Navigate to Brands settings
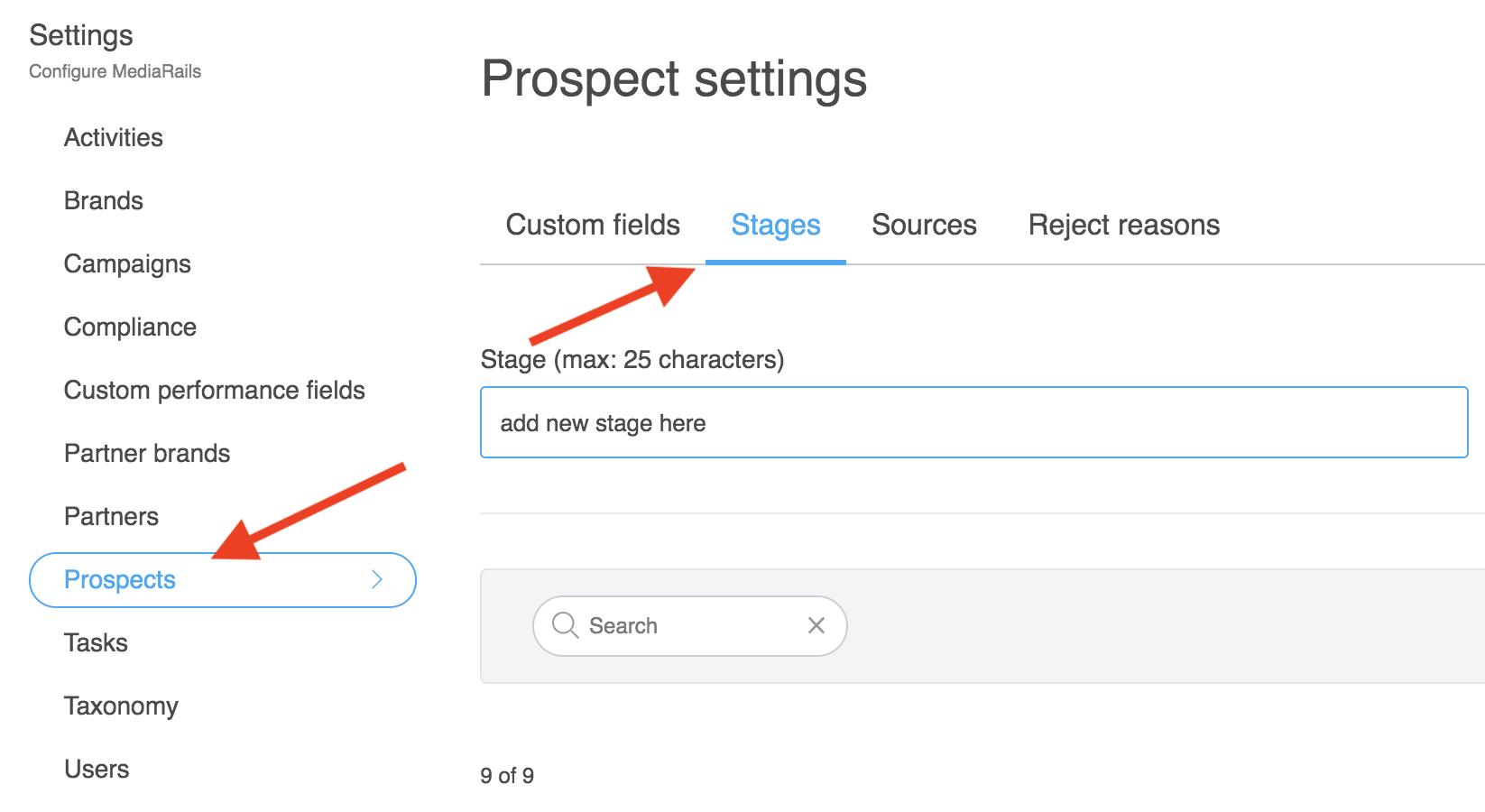This screenshot has height=812, width=1485. click(x=104, y=200)
